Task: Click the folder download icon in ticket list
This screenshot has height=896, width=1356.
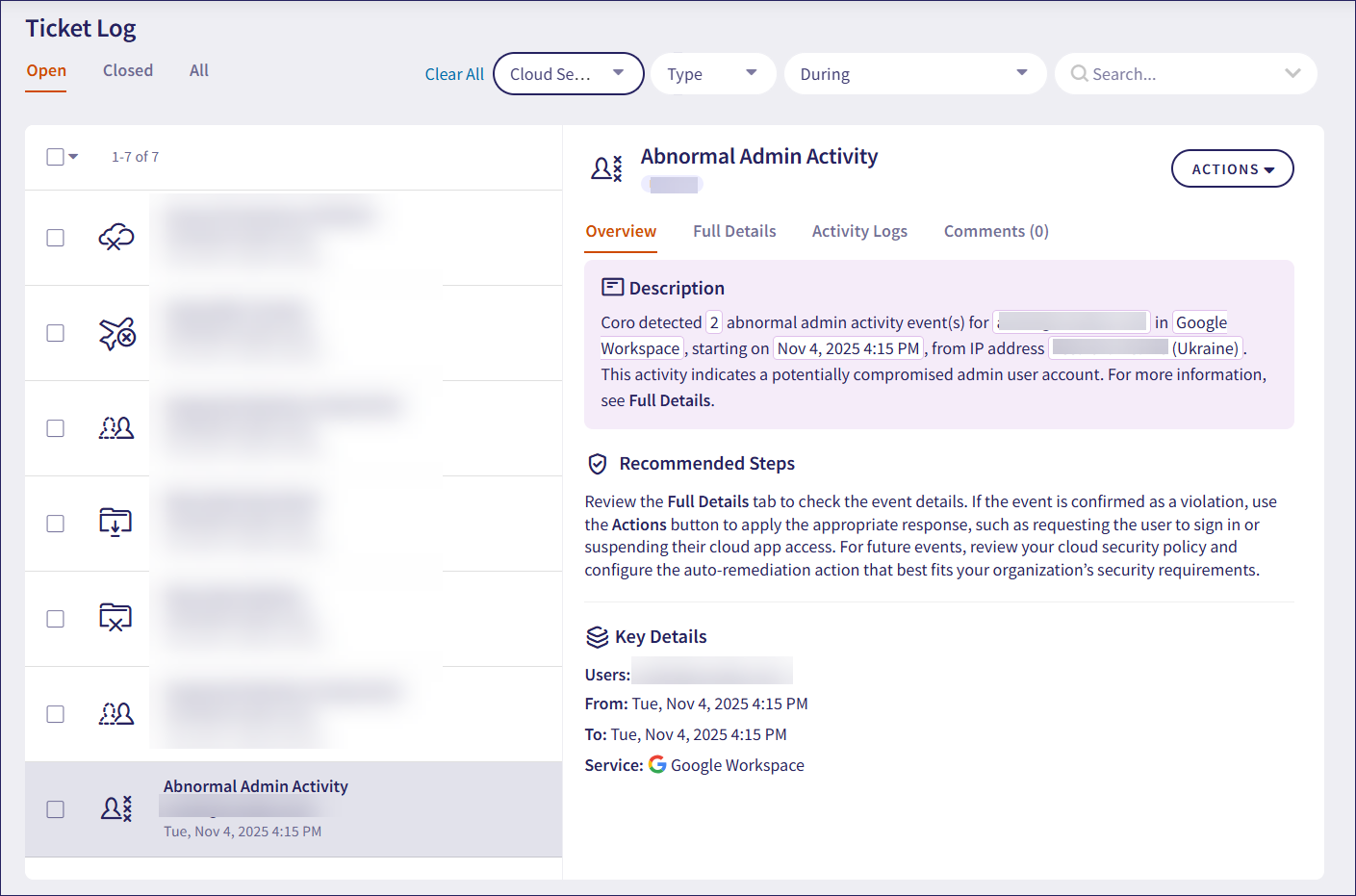Action: tap(116, 524)
